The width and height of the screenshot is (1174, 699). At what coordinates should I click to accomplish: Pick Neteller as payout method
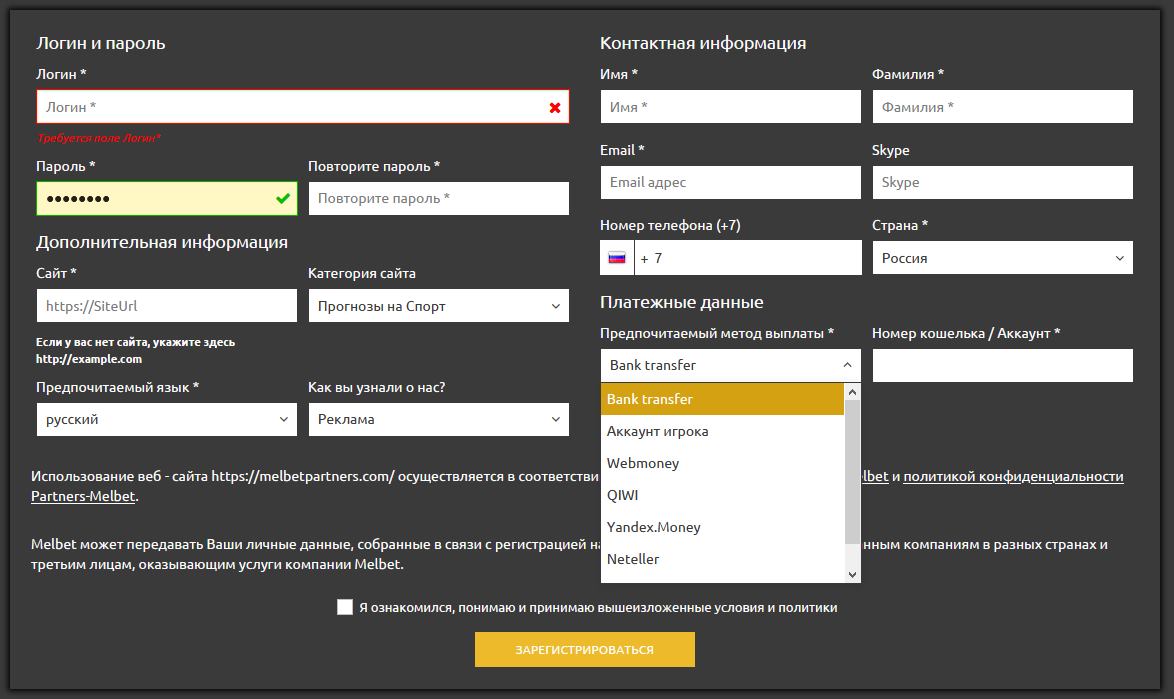(633, 559)
